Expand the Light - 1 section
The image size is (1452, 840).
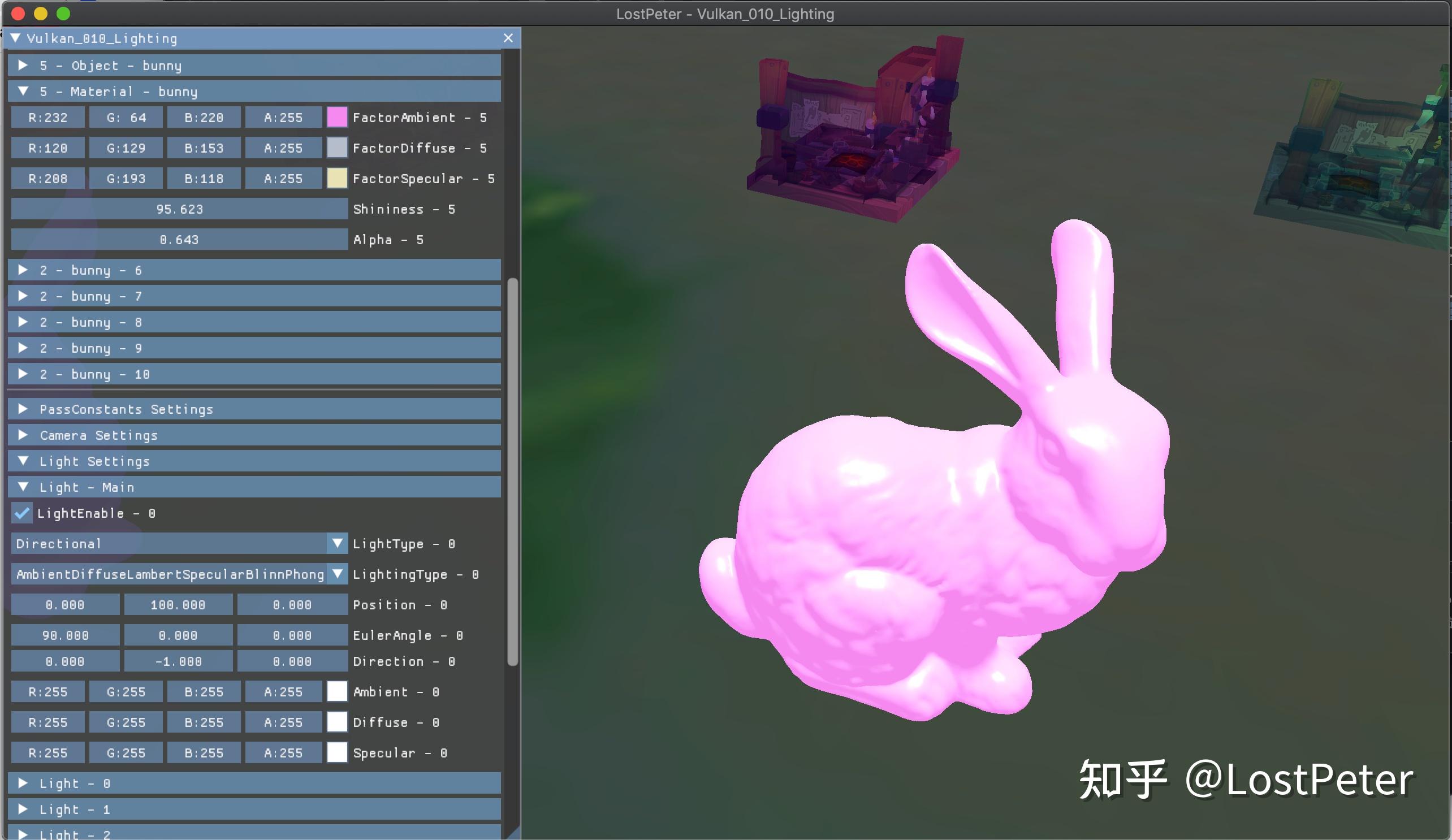pos(23,809)
